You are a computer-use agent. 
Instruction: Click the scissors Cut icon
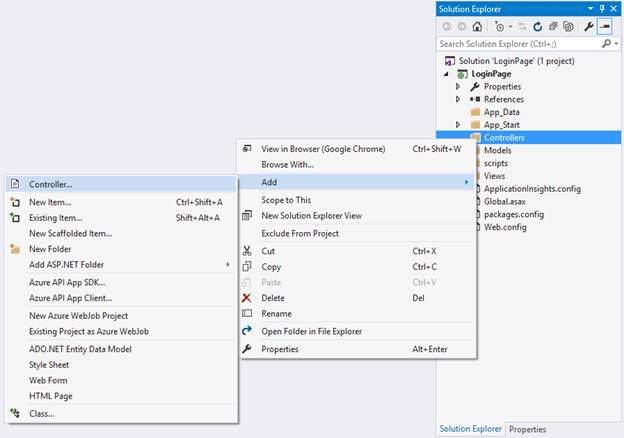248,251
